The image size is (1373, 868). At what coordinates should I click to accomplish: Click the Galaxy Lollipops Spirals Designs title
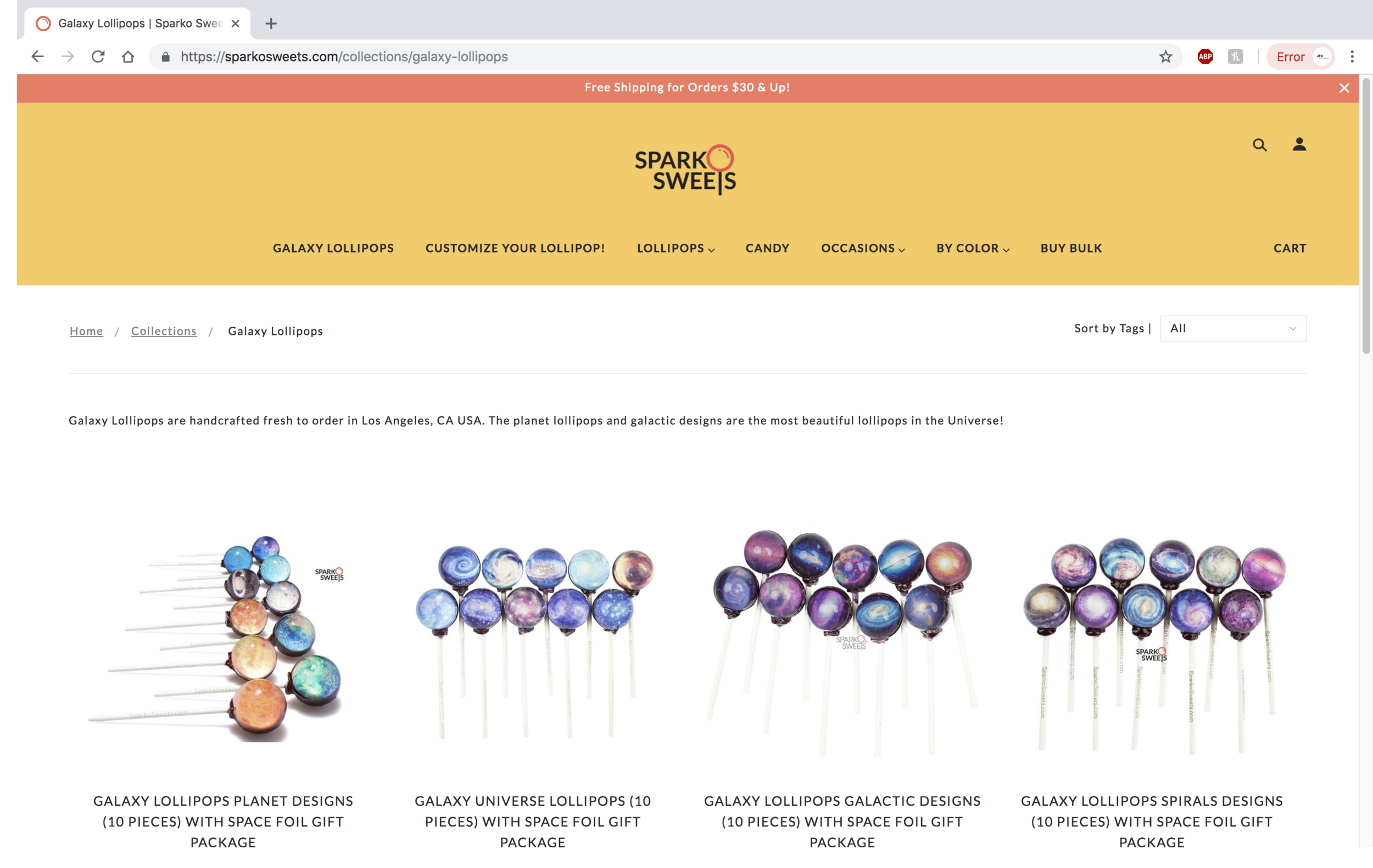point(1151,821)
